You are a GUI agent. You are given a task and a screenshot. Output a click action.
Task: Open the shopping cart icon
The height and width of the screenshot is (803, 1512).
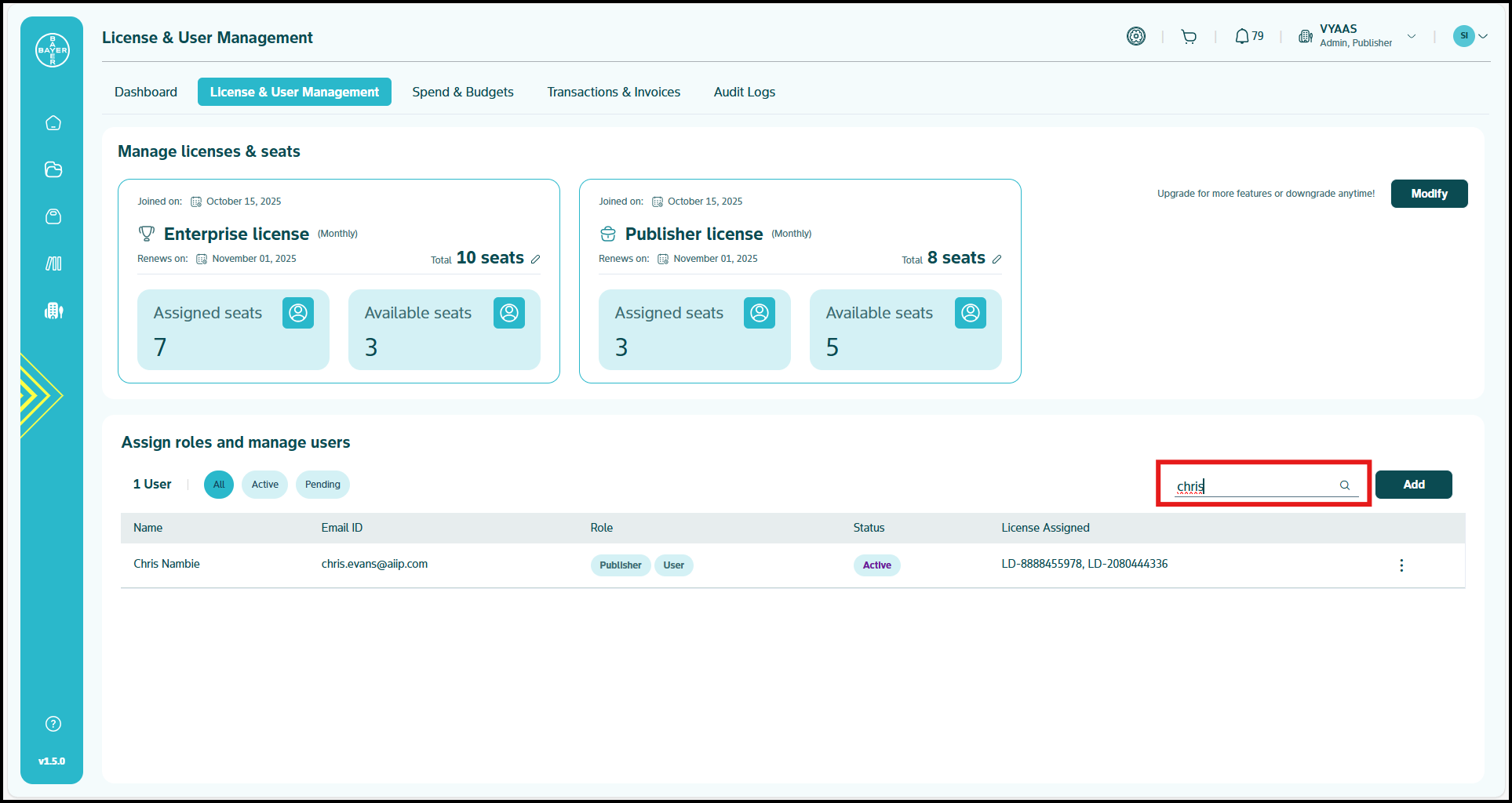tap(1189, 37)
